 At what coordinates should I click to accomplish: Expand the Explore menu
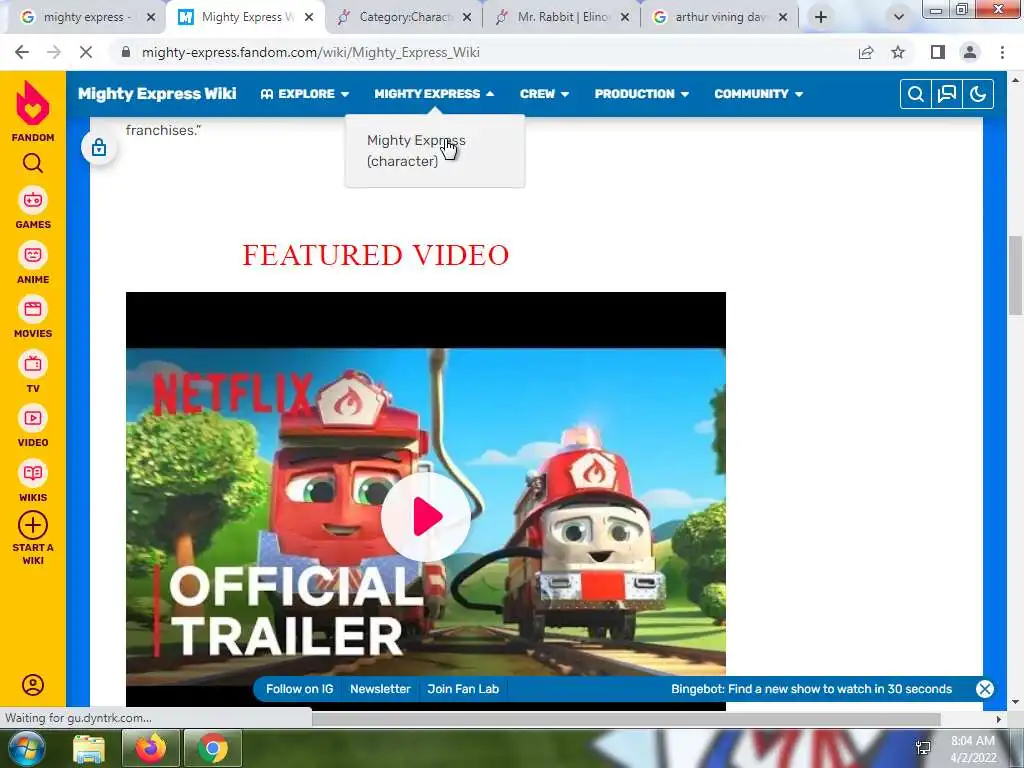305,94
